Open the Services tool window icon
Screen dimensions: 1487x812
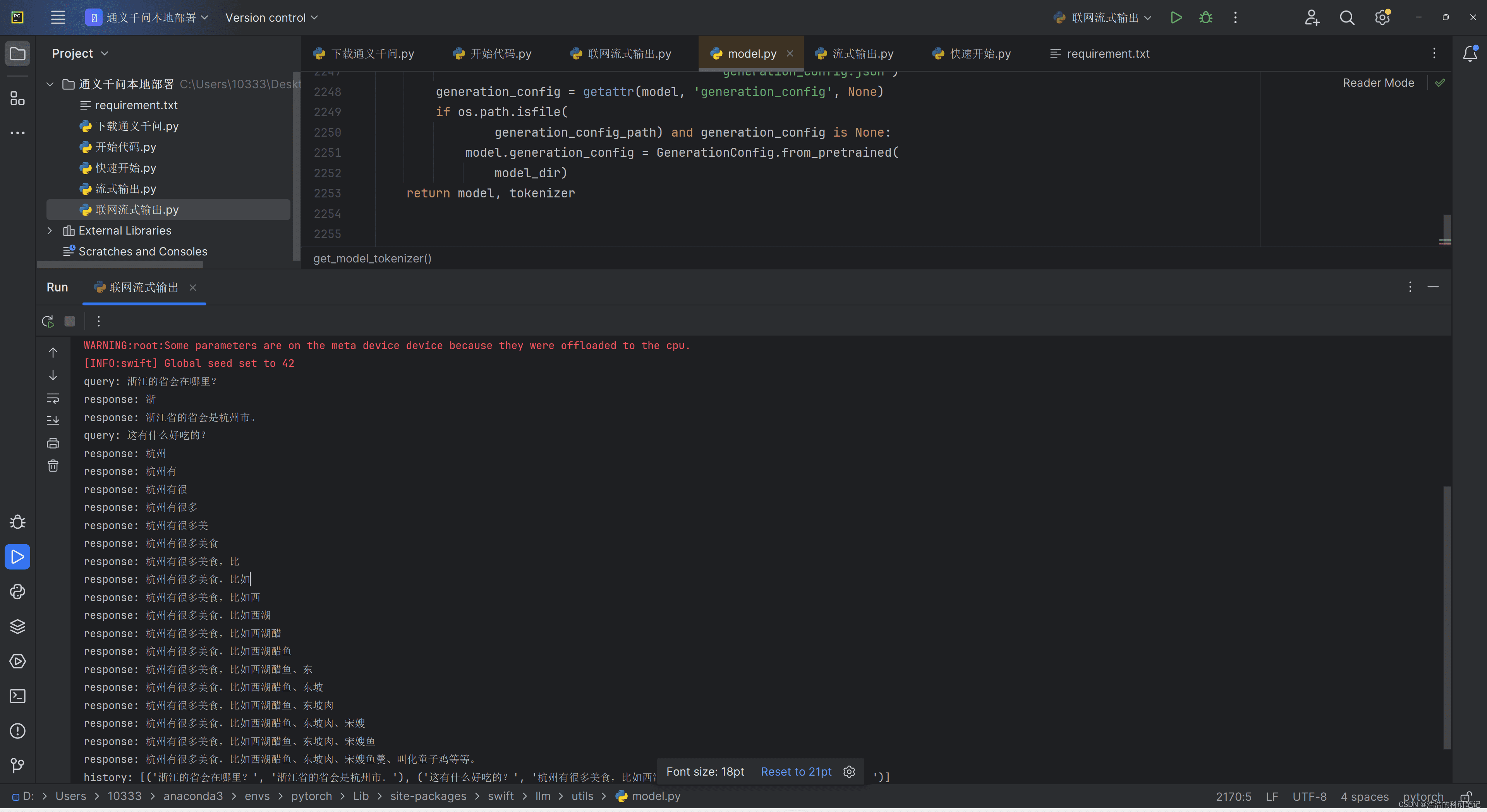[17, 661]
